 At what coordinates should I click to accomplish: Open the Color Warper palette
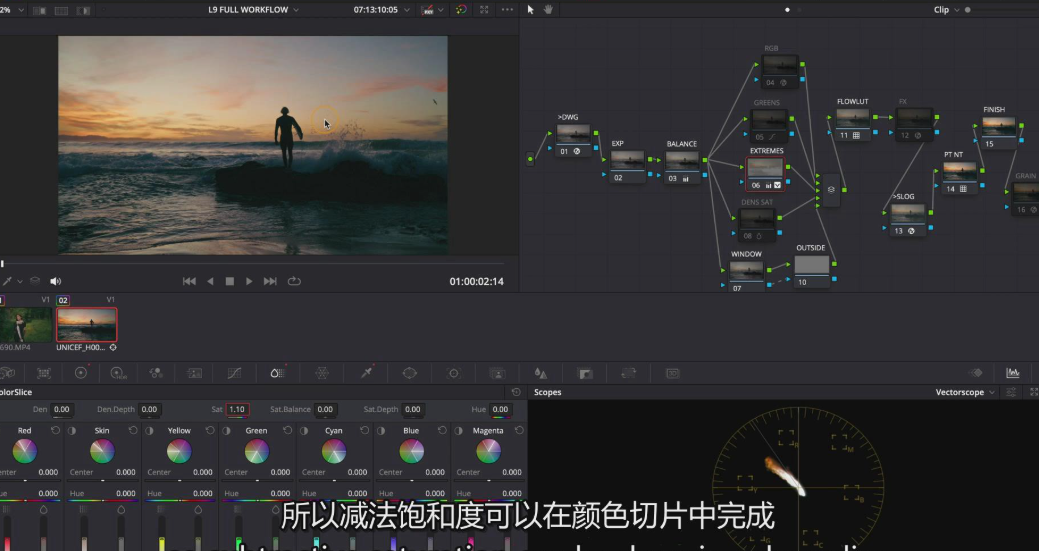coord(322,374)
